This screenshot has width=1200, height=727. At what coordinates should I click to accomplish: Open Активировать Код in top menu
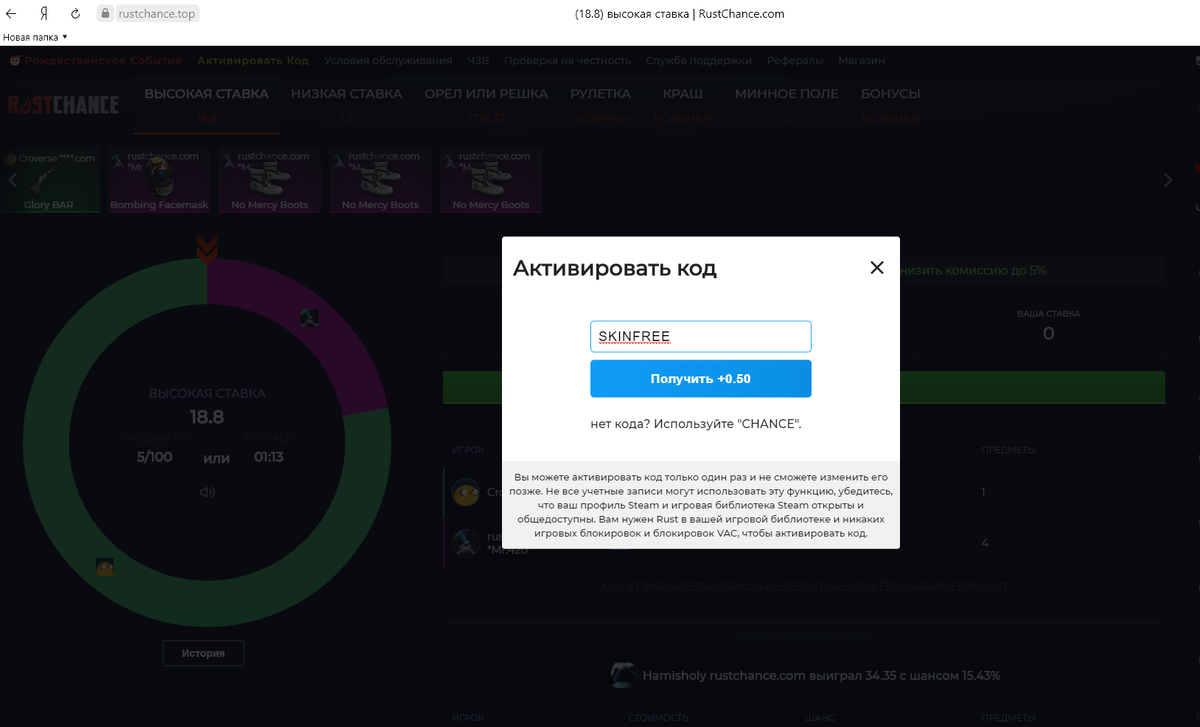click(x=253, y=60)
